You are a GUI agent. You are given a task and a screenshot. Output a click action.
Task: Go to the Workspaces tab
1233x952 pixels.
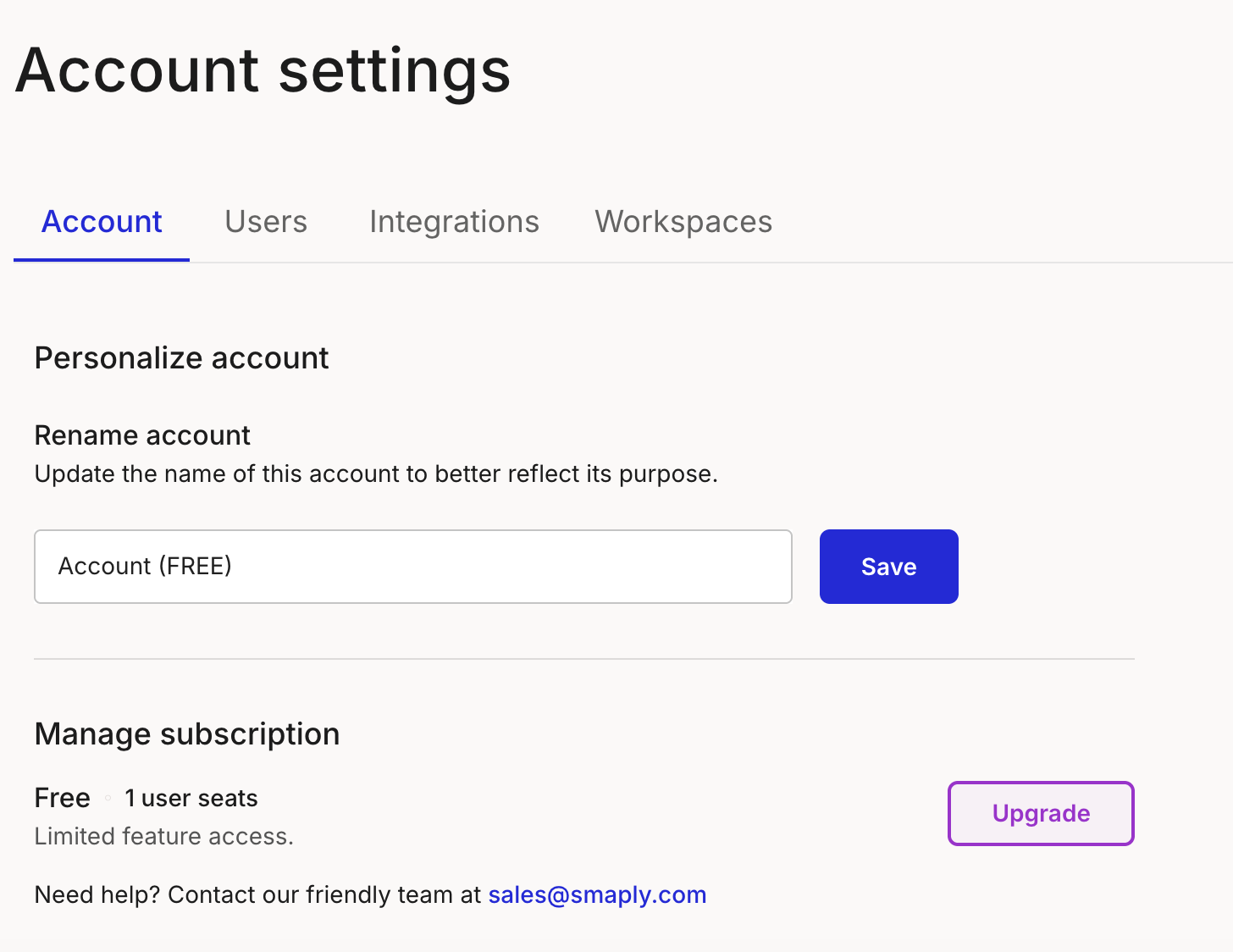coord(683,222)
